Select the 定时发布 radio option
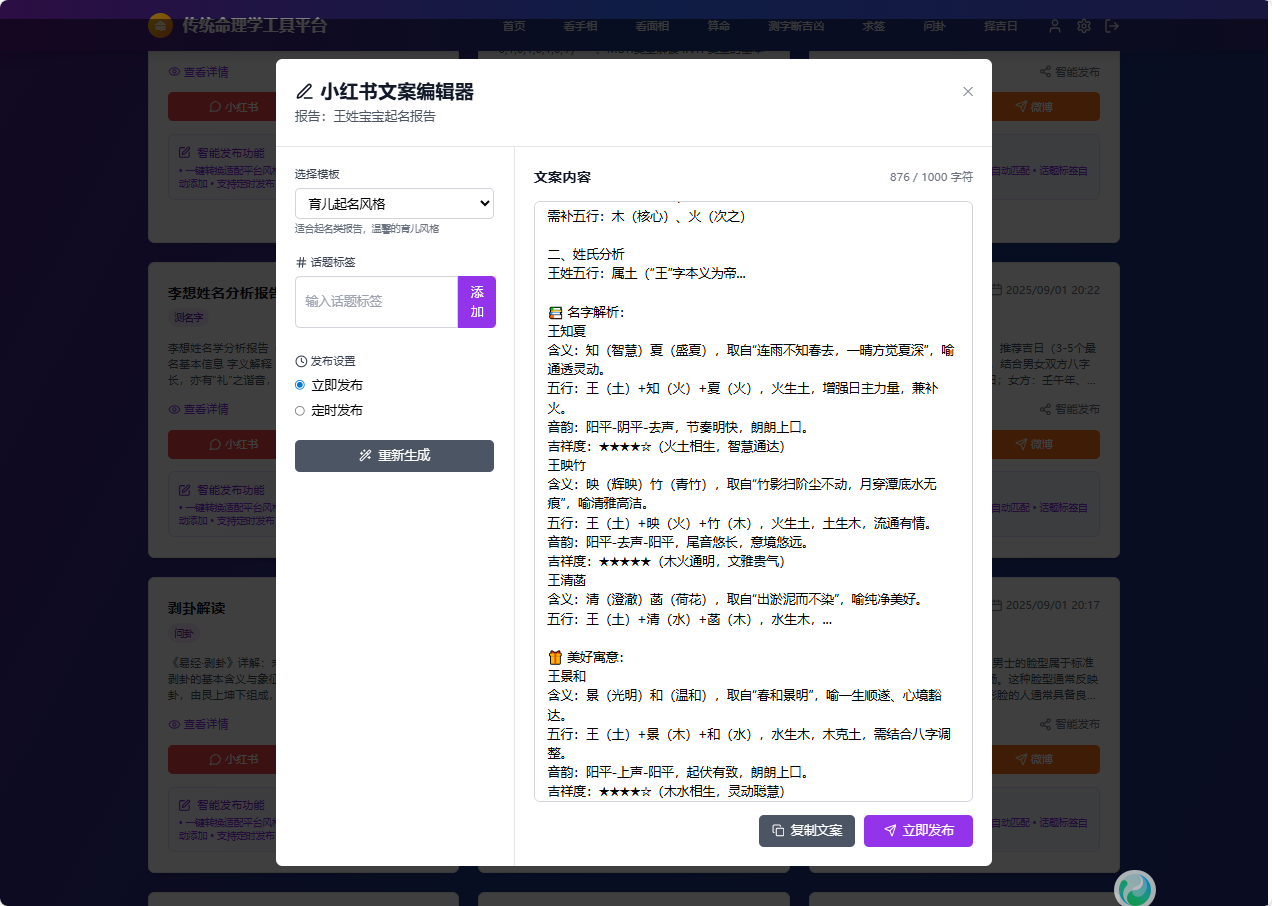Image resolution: width=1272 pixels, height=906 pixels. [300, 410]
